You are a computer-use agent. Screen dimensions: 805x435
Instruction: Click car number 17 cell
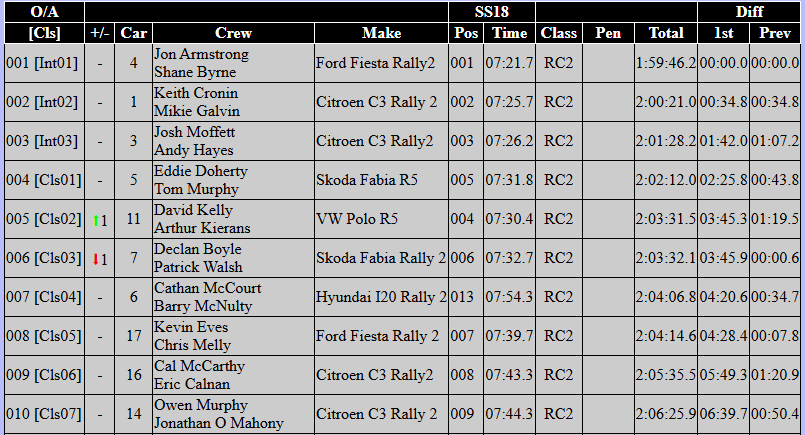pos(133,336)
